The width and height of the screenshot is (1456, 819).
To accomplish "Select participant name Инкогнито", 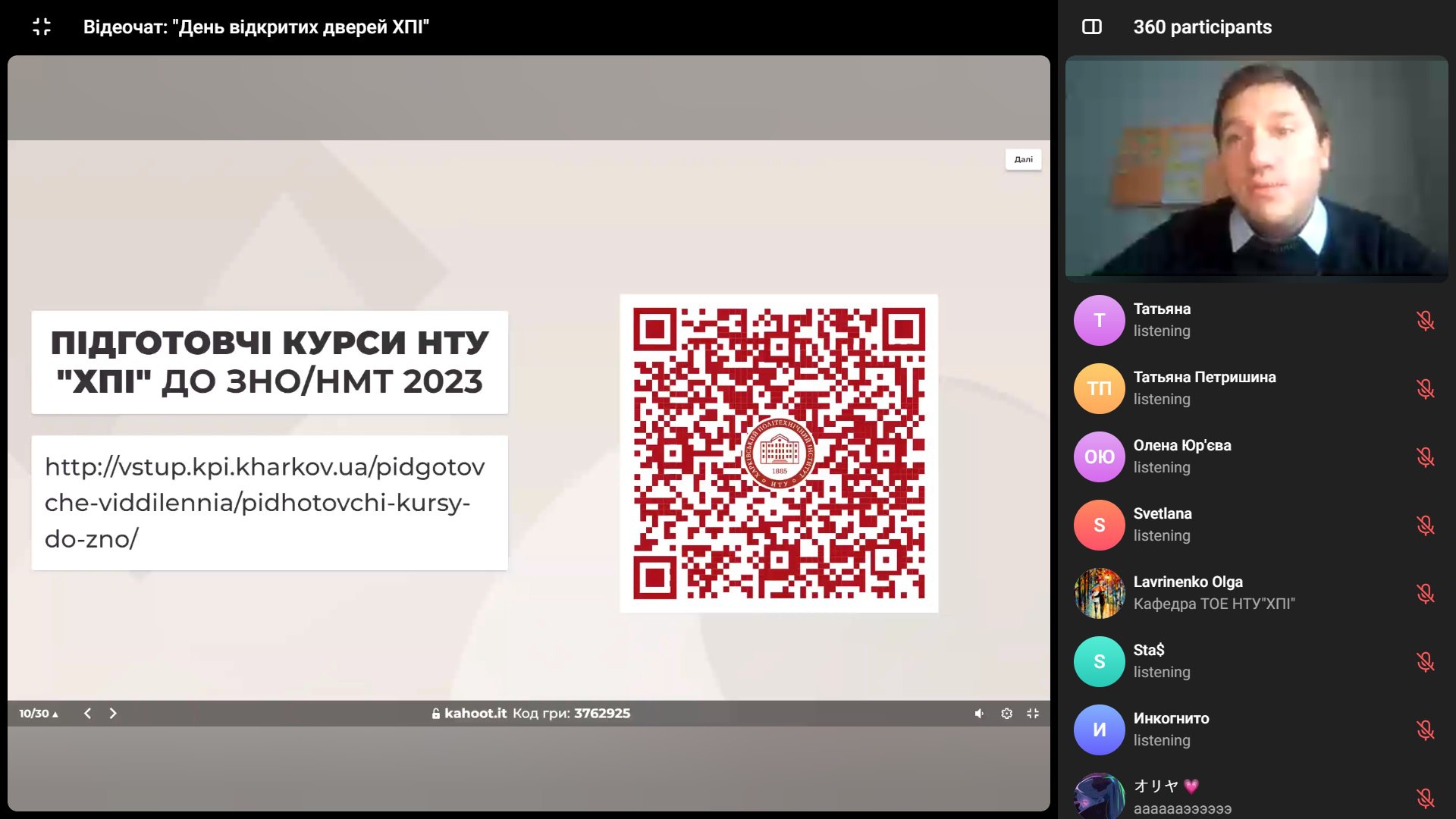I will coord(1172,719).
